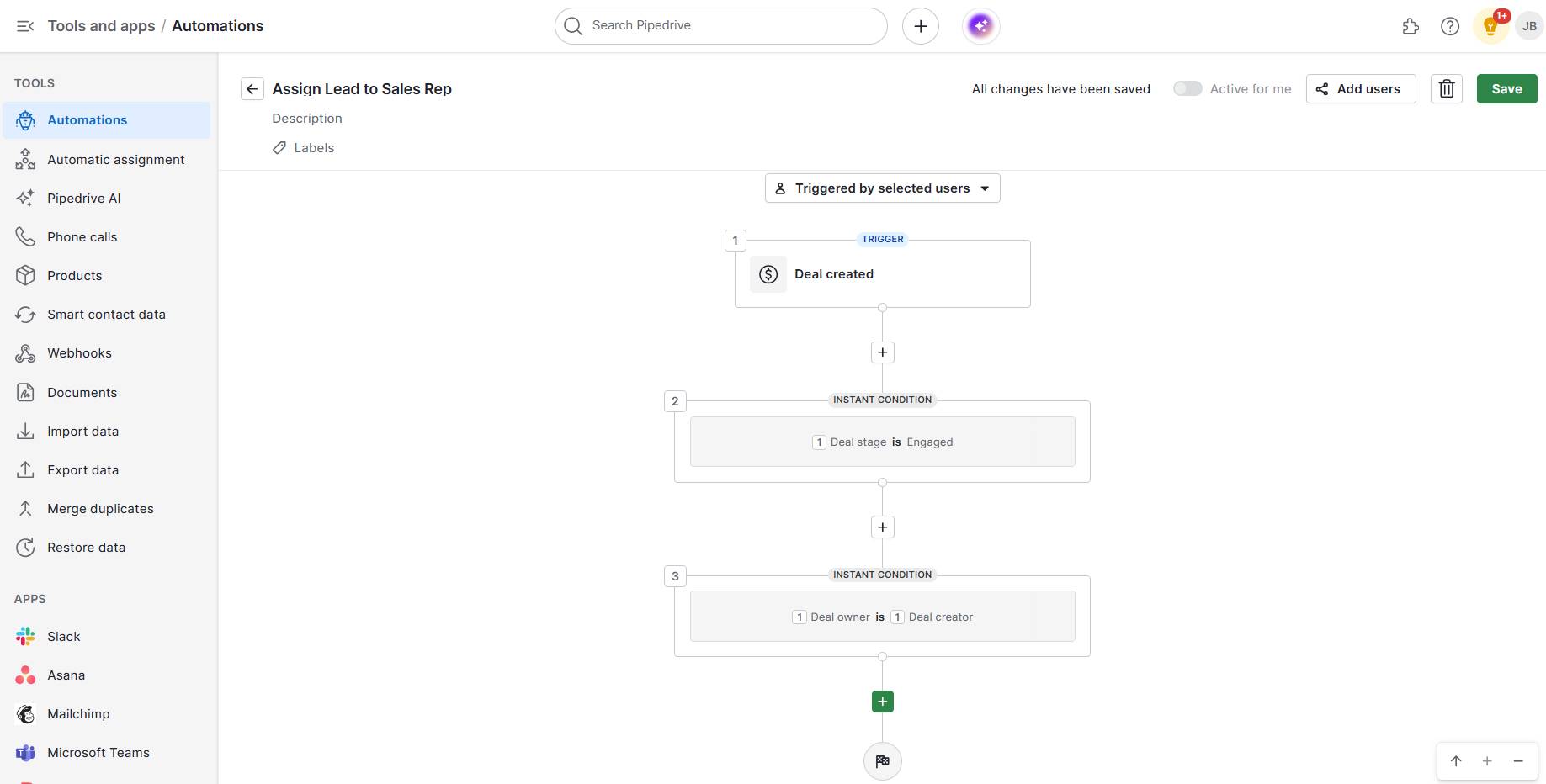This screenshot has height=784, width=1546.
Task: Open the Slack app
Action: click(107, 637)
